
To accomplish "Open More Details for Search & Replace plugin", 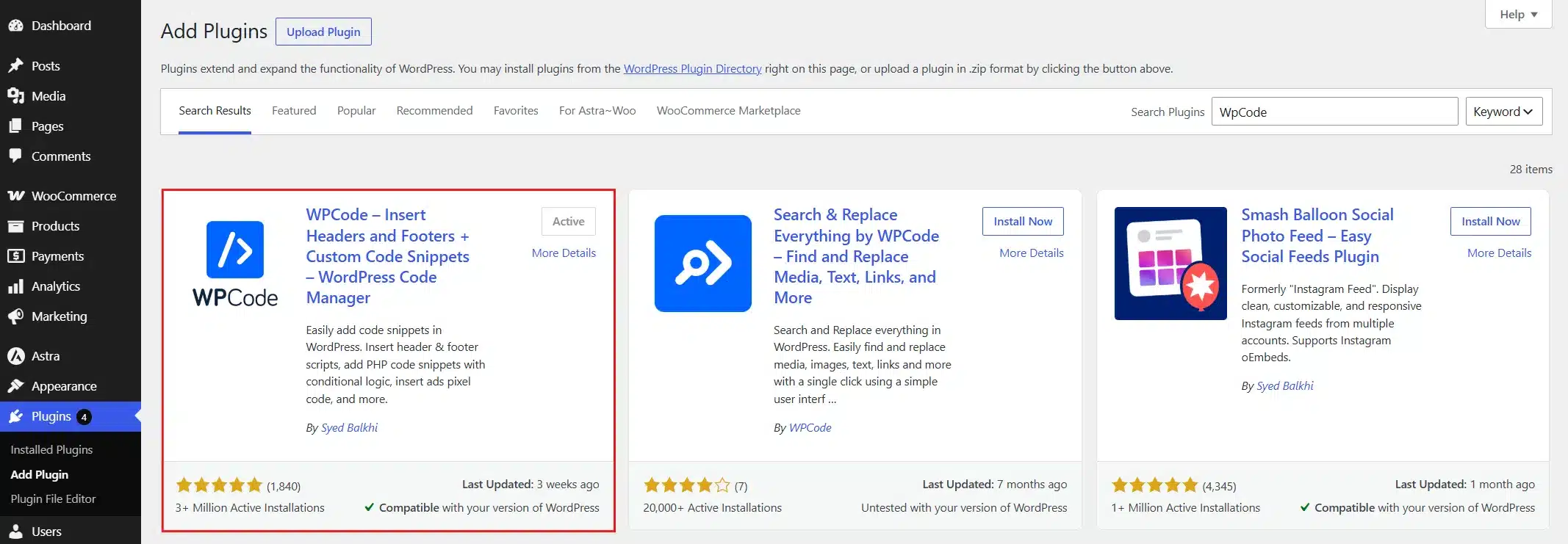I will point(1032,253).
